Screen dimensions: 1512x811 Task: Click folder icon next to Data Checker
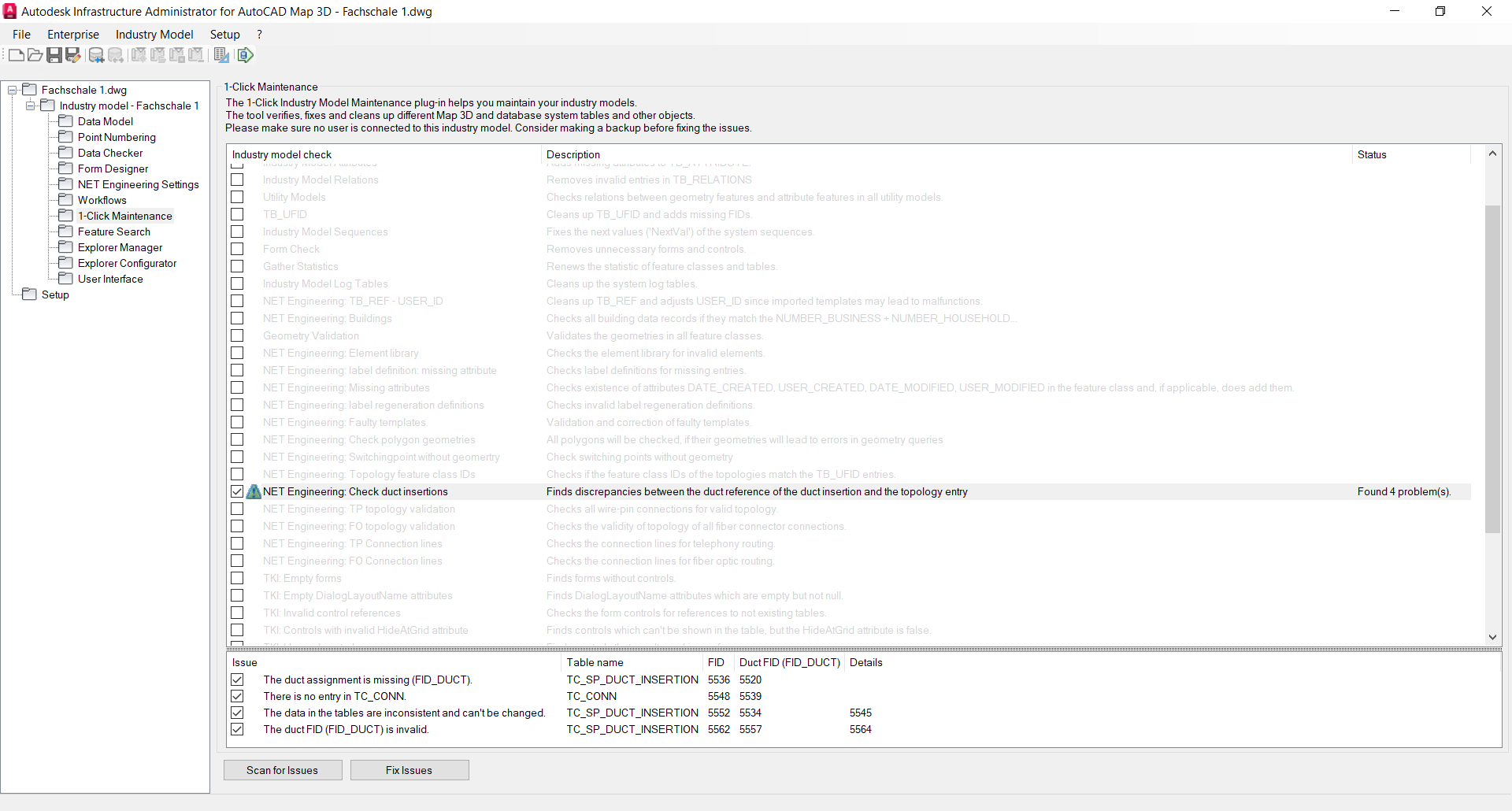pos(66,153)
